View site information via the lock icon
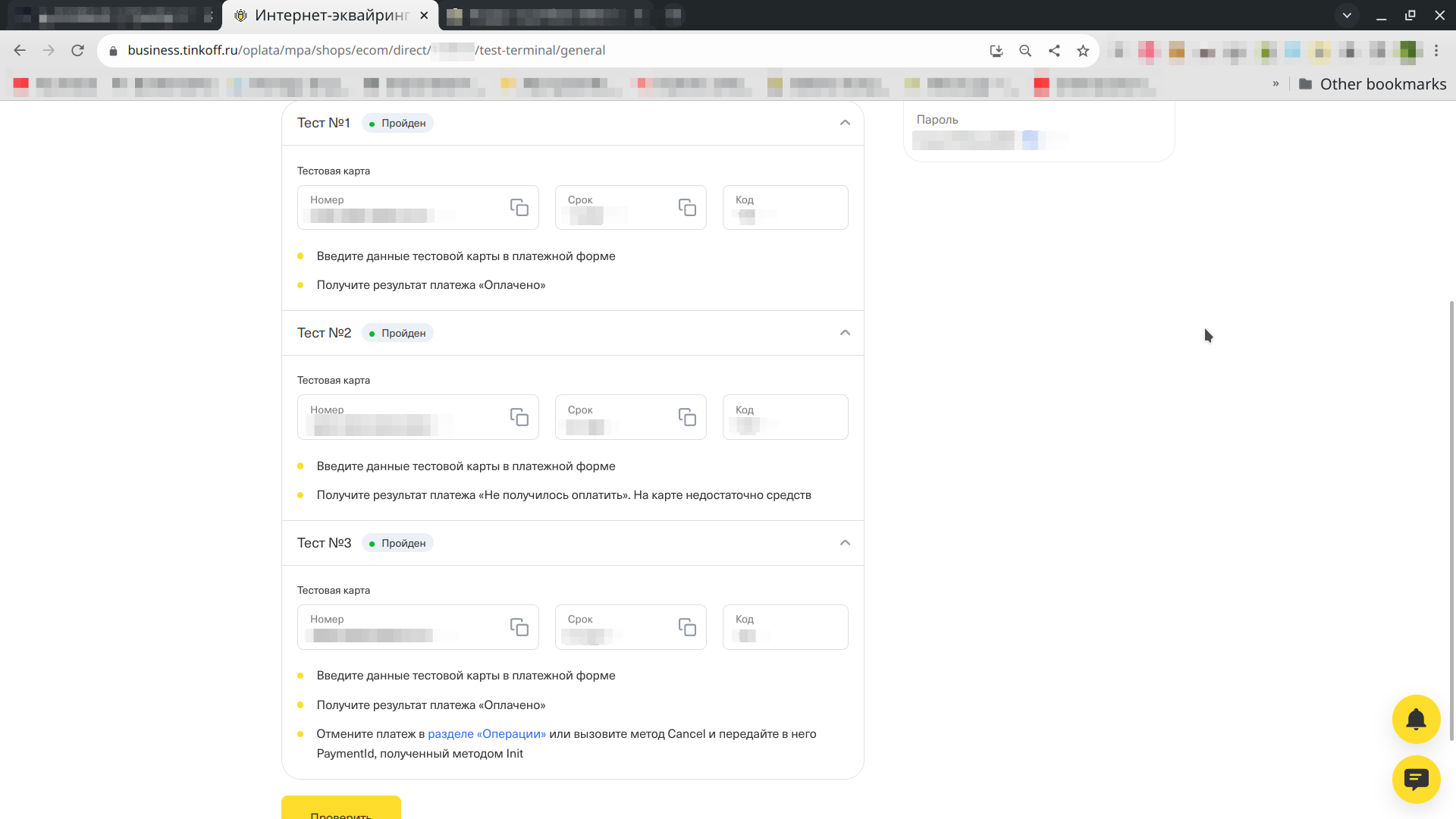1456x819 pixels. [x=114, y=51]
